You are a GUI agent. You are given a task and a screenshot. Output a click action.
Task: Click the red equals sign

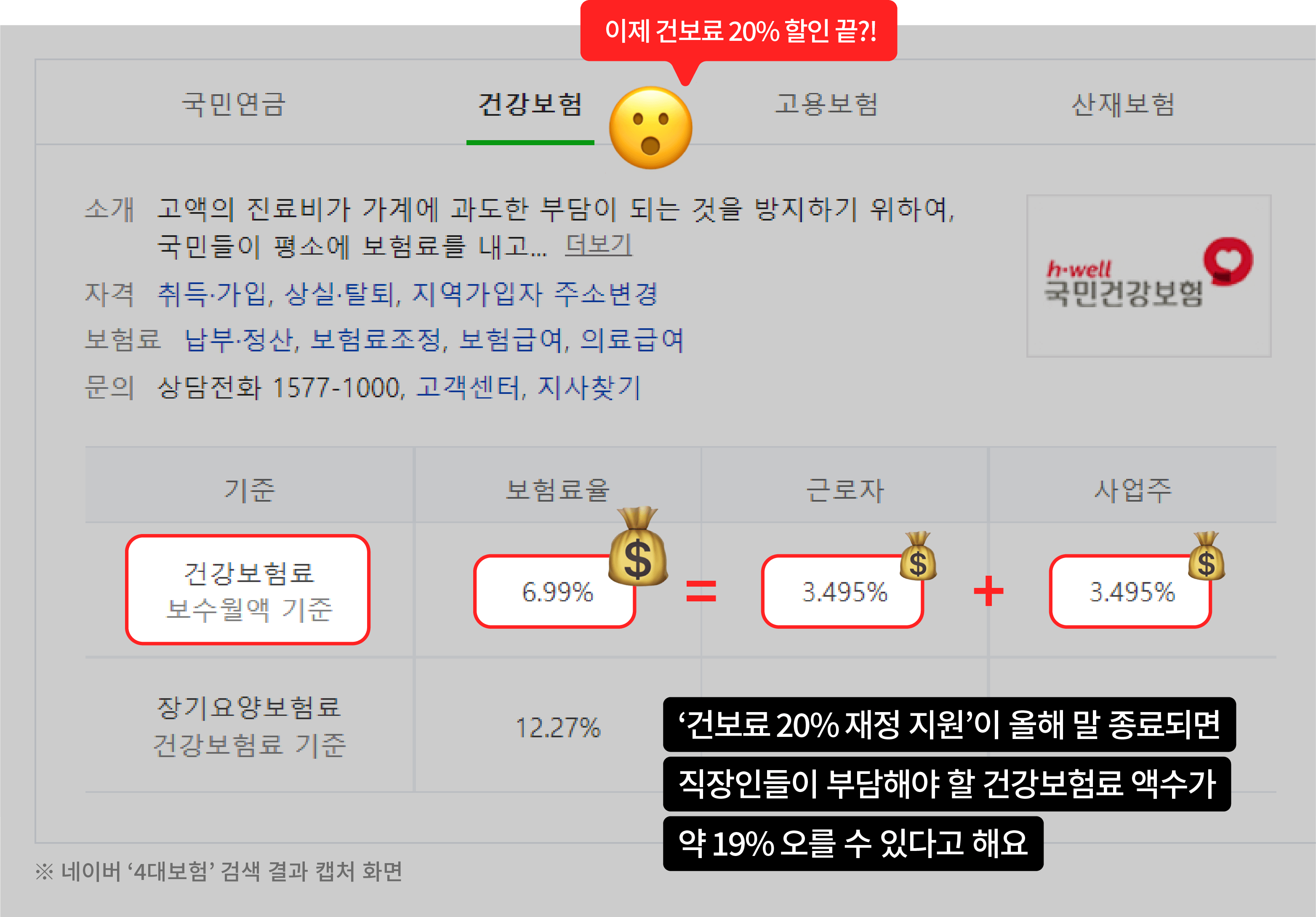[x=701, y=591]
